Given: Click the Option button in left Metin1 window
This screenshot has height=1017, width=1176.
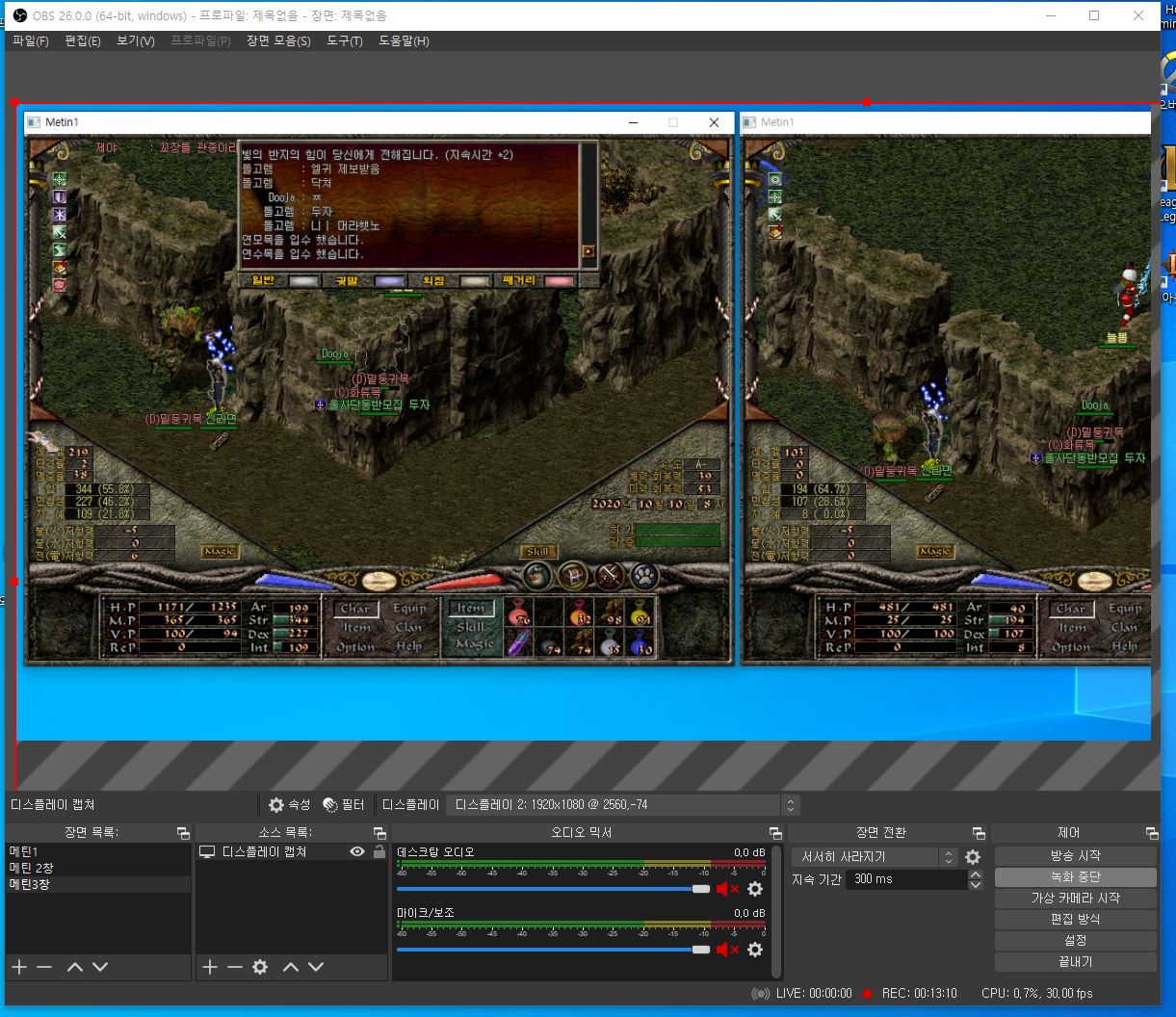Looking at the screenshot, I should 355,647.
